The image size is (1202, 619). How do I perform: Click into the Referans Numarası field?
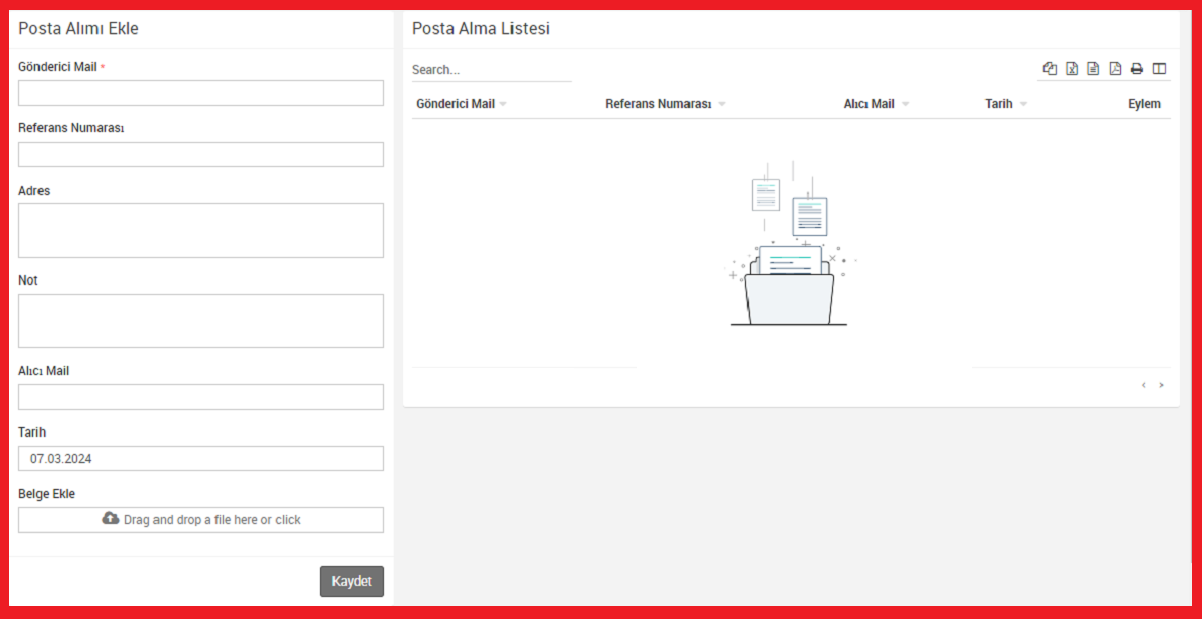[201, 155]
